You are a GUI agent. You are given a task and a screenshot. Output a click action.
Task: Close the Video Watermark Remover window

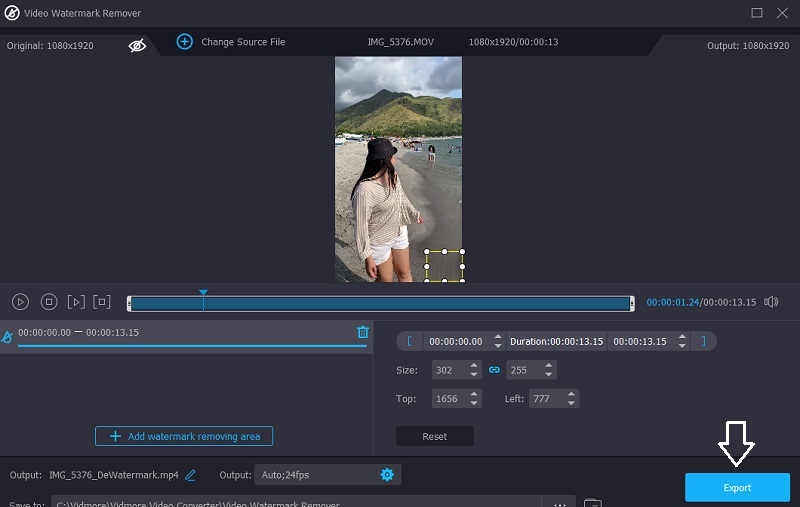[782, 13]
